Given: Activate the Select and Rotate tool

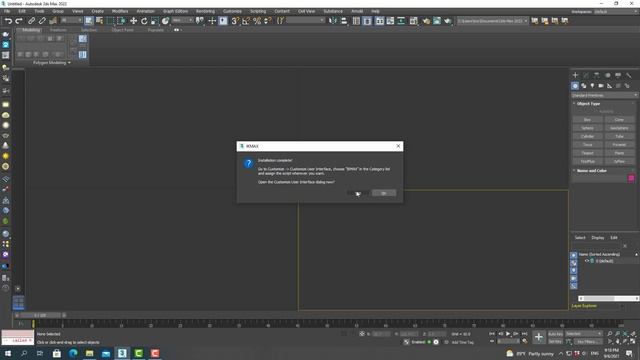Looking at the screenshot, I should click(144, 21).
